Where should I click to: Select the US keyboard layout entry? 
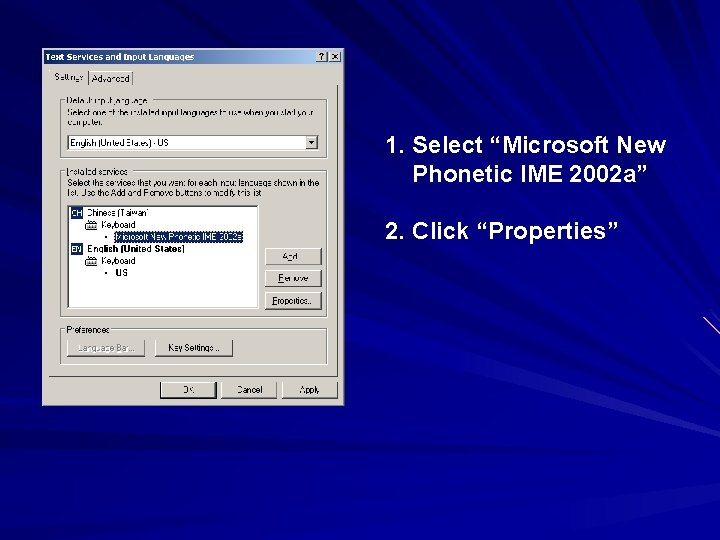click(121, 273)
